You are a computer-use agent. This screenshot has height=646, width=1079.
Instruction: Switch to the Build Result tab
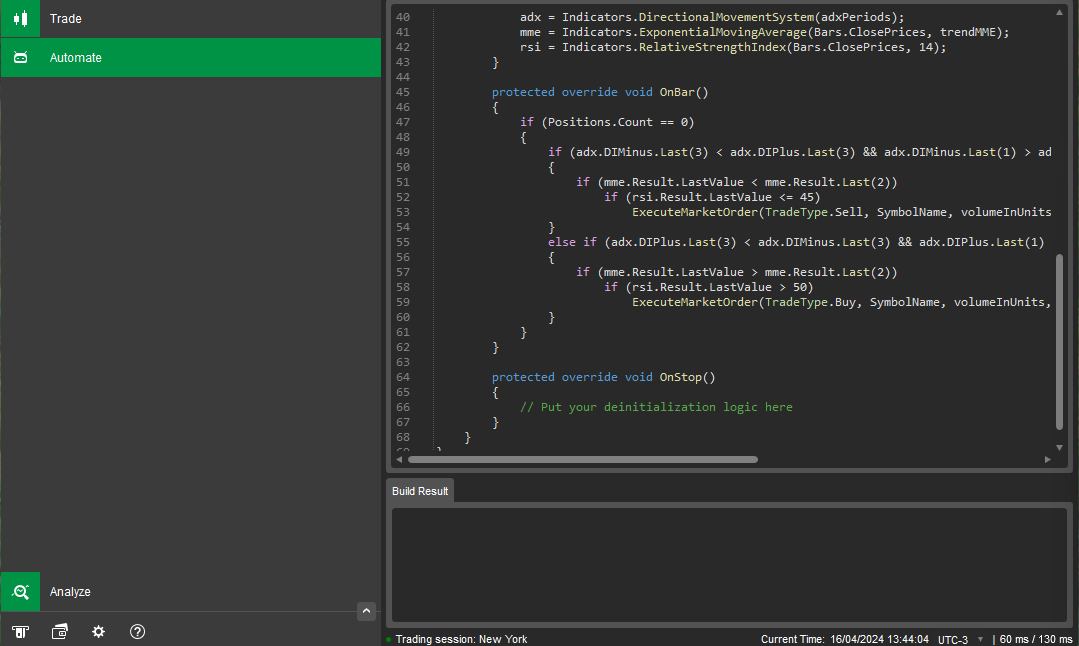tap(420, 491)
